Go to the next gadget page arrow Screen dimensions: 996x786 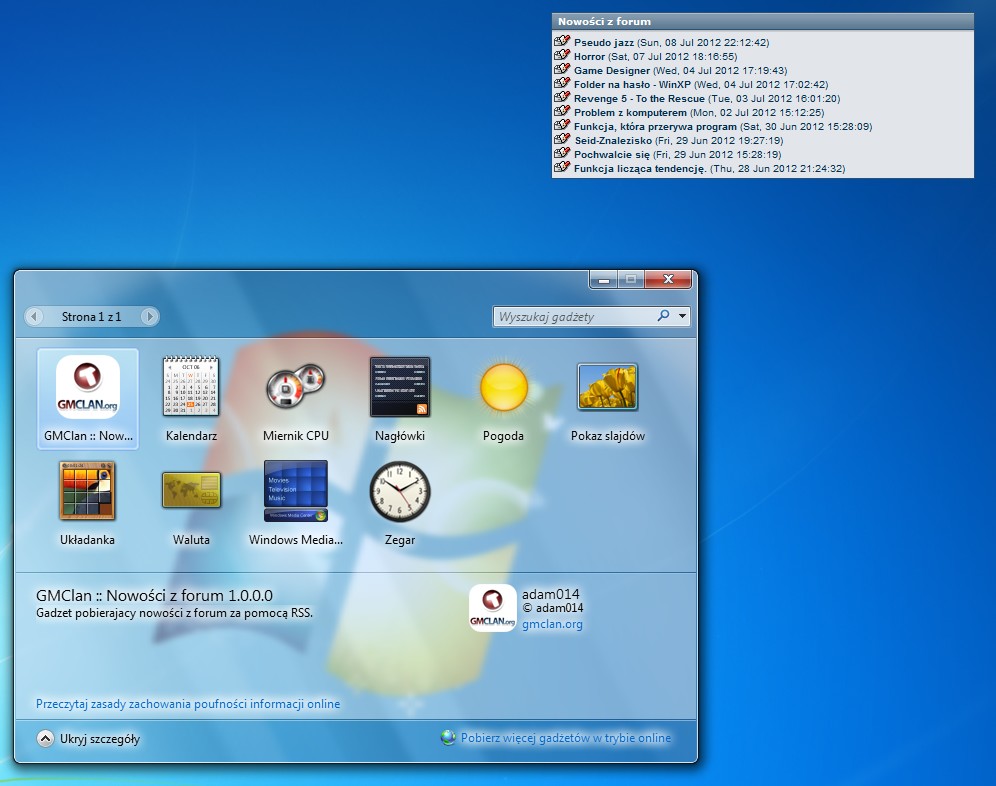(149, 317)
